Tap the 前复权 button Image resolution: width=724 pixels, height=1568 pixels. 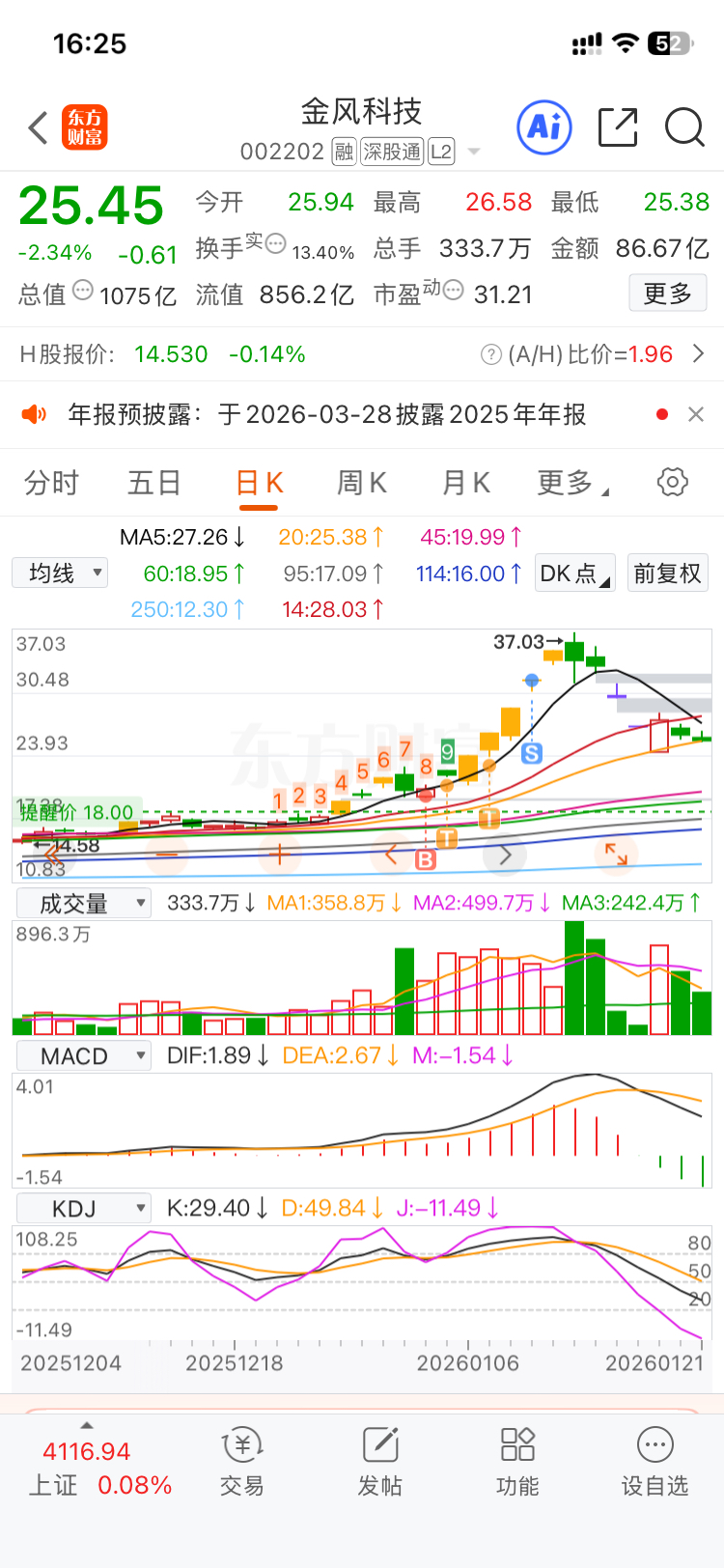[x=667, y=573]
